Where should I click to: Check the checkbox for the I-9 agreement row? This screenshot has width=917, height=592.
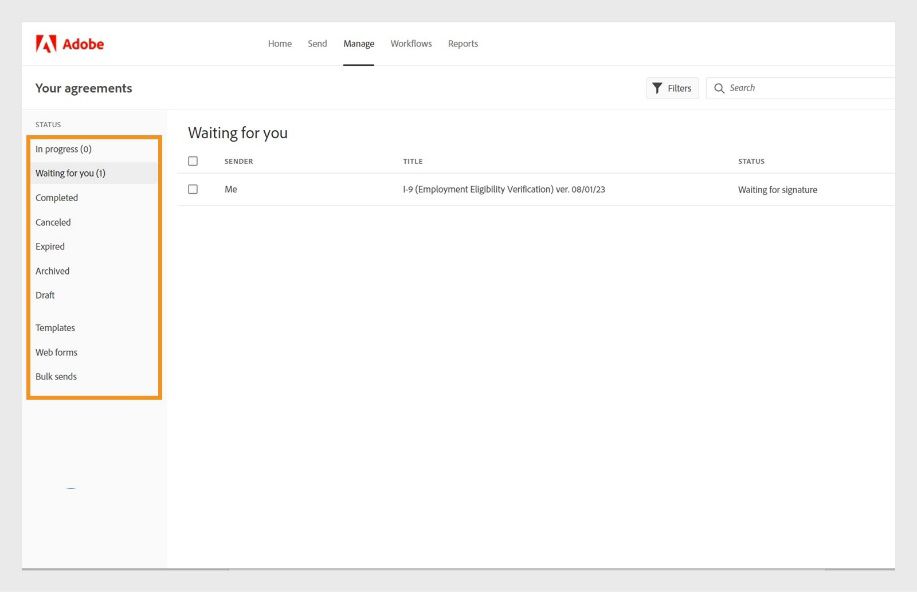click(x=193, y=189)
